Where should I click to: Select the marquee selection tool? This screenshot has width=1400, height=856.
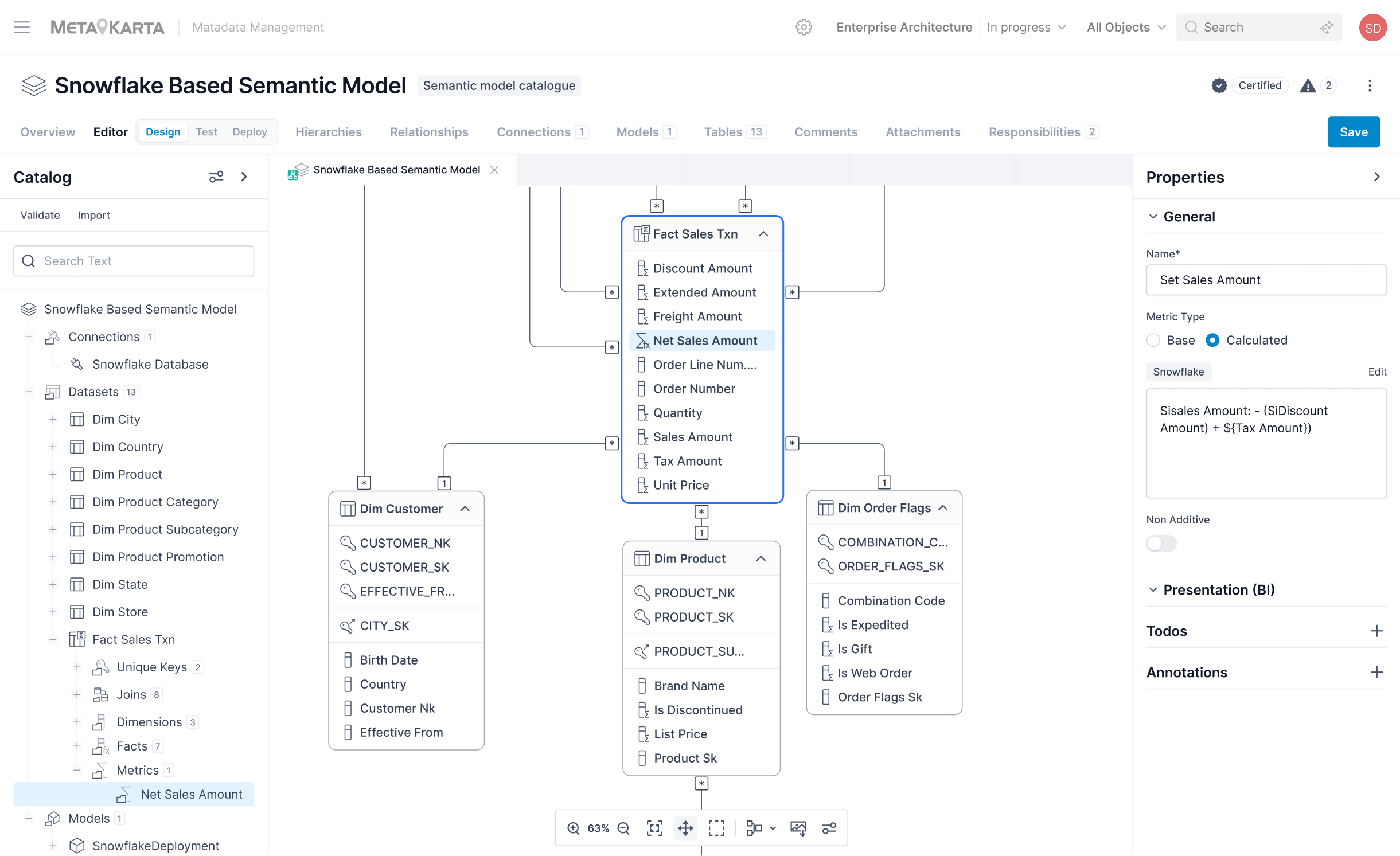pyautogui.click(x=716, y=828)
